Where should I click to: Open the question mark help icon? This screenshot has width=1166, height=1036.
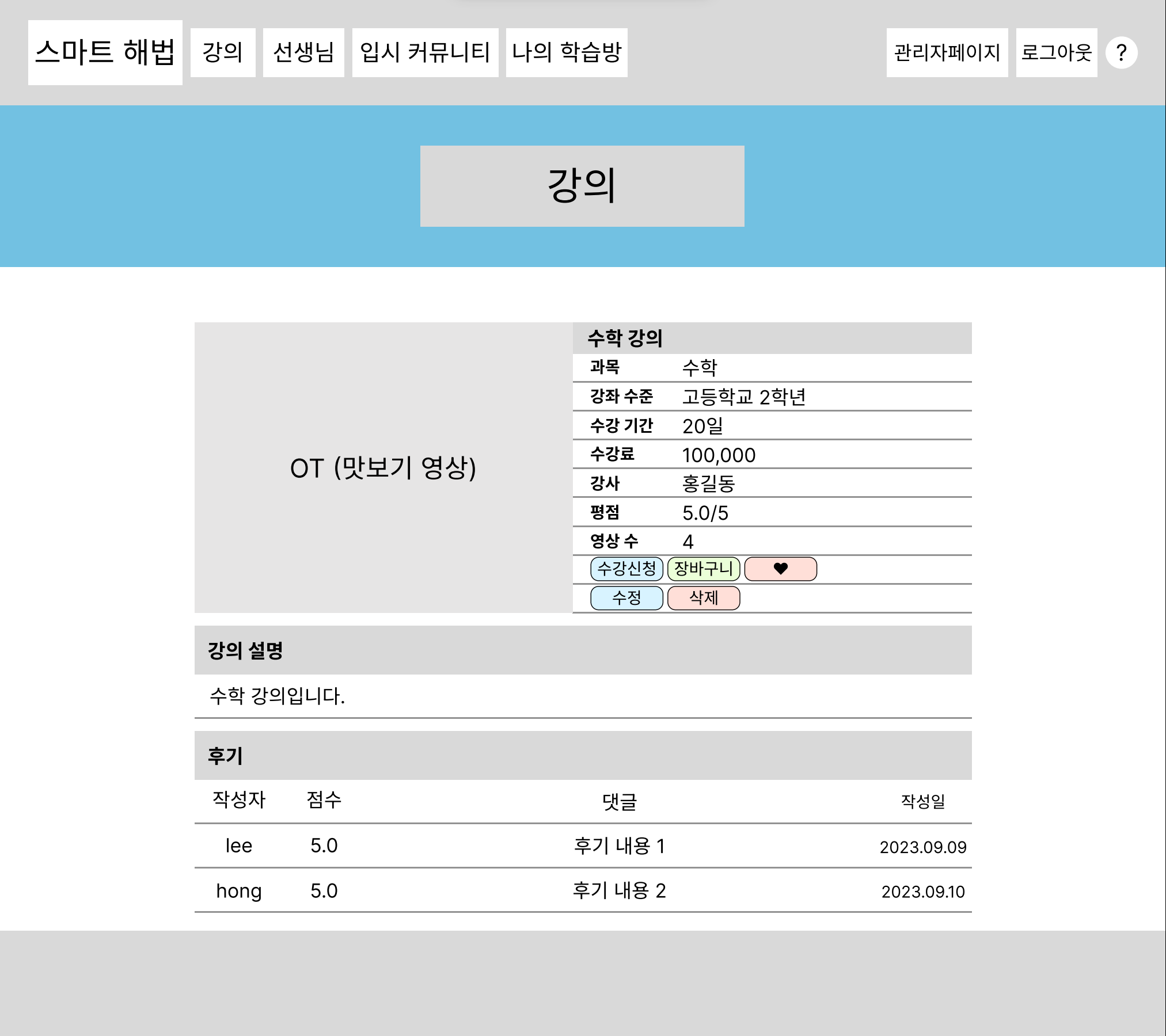1121,53
